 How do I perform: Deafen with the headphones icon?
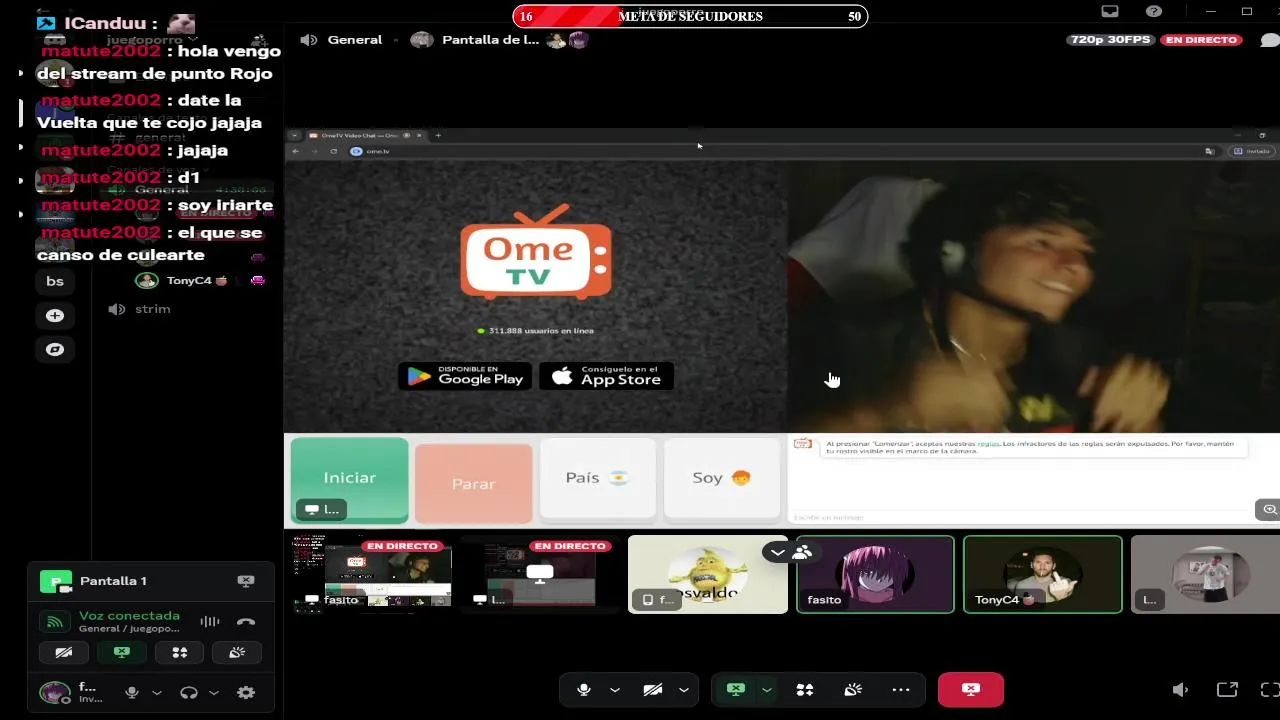[188, 692]
